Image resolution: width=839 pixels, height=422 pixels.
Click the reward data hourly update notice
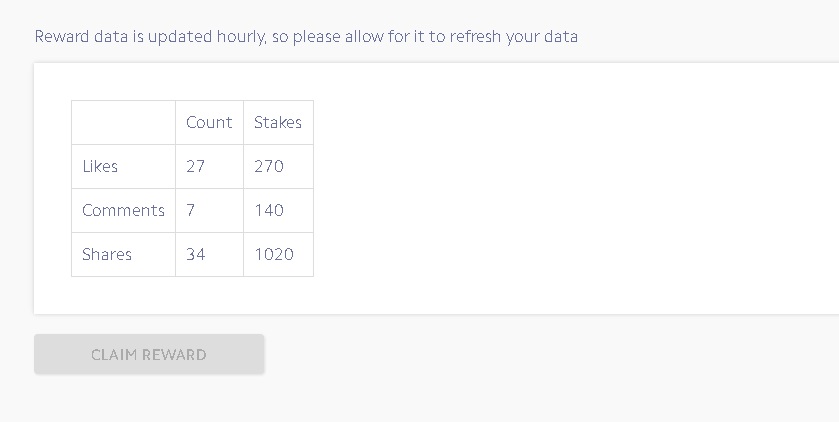click(306, 37)
